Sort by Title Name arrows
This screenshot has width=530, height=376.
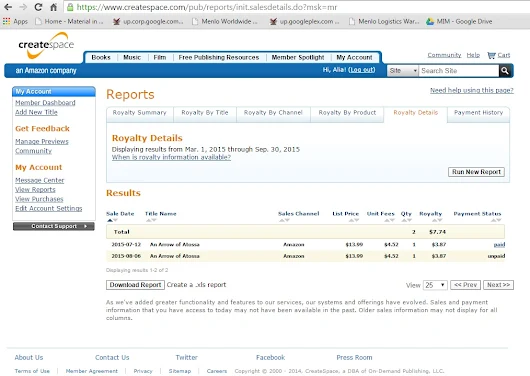[151, 220]
